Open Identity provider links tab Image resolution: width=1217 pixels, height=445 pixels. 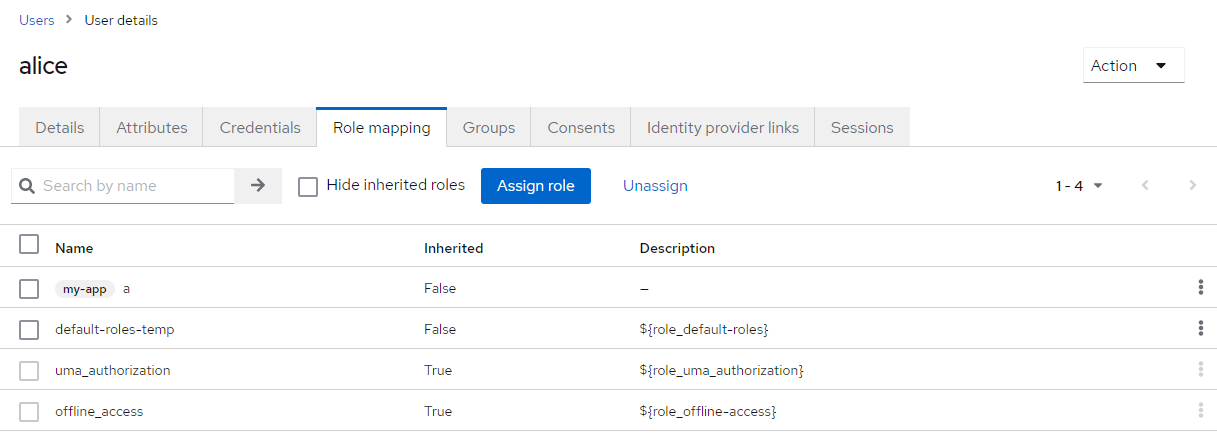(x=723, y=127)
